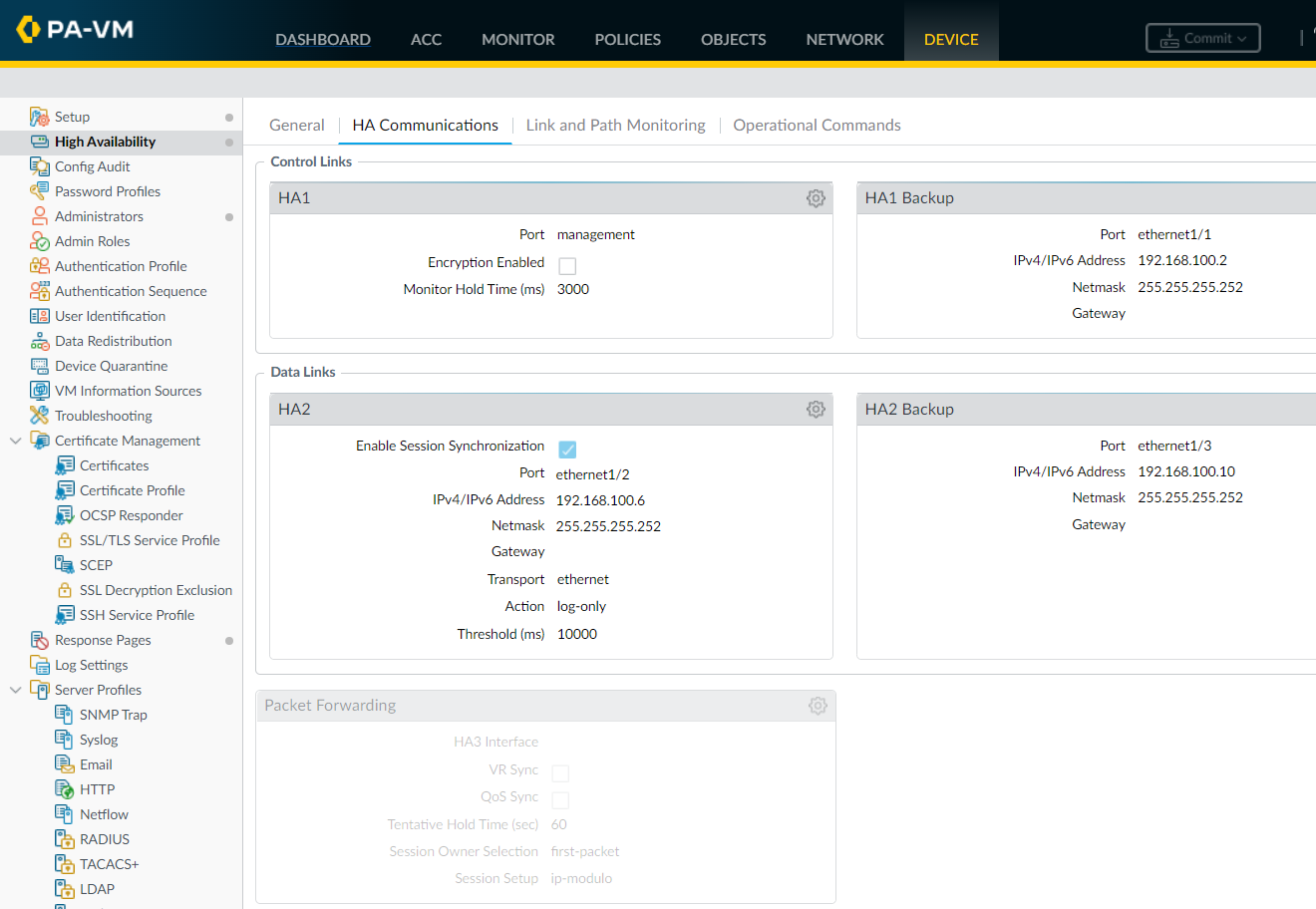Switch to the Link and Path Monitoring tab

[615, 125]
